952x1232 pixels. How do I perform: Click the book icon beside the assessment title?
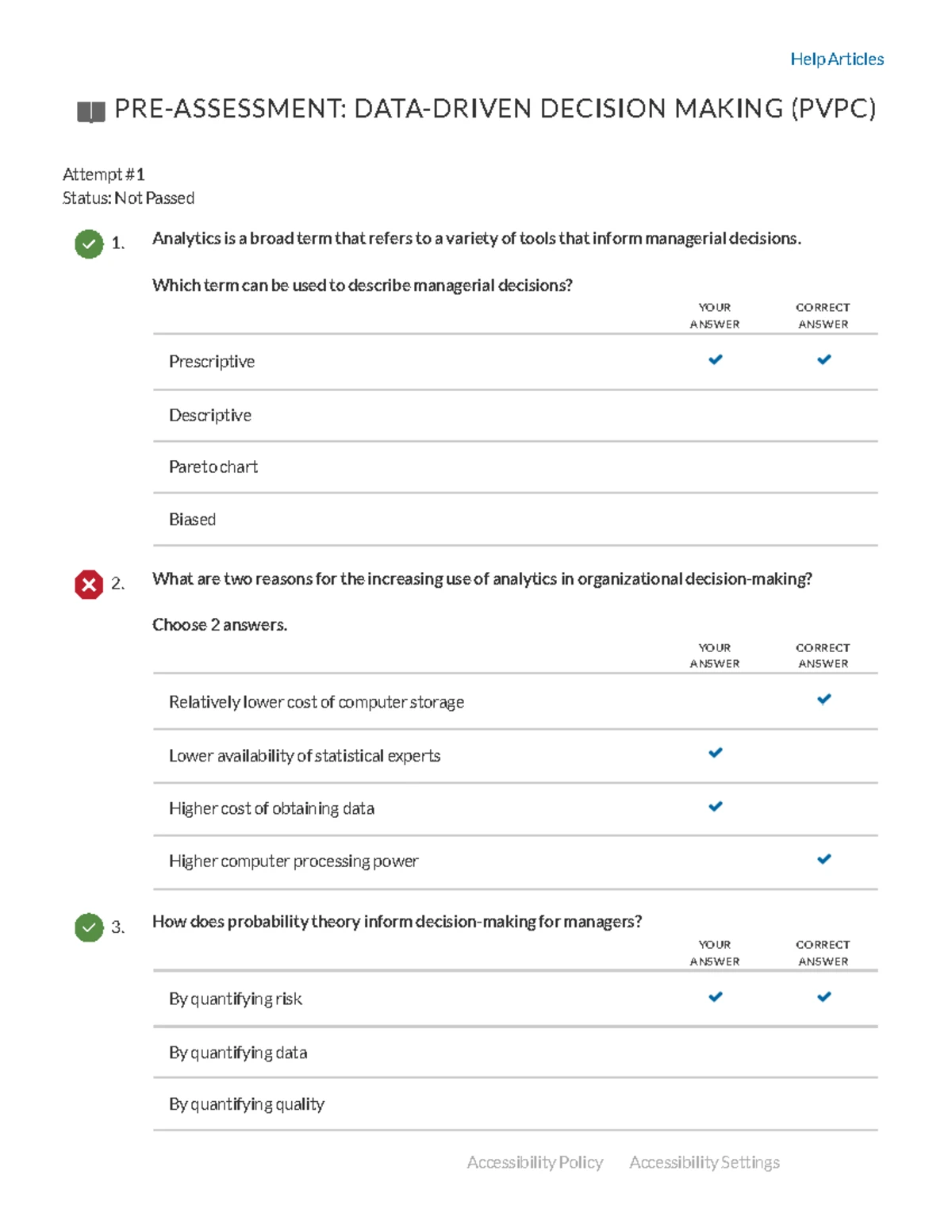coord(90,112)
